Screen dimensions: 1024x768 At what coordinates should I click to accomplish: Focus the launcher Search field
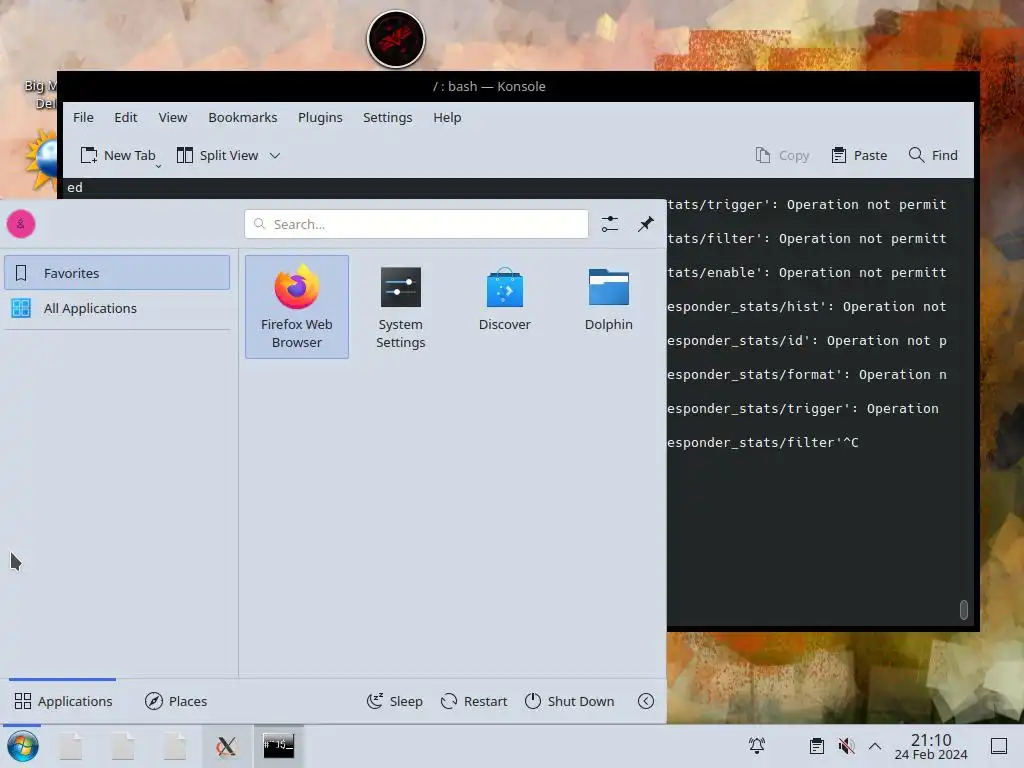pyautogui.click(x=417, y=224)
